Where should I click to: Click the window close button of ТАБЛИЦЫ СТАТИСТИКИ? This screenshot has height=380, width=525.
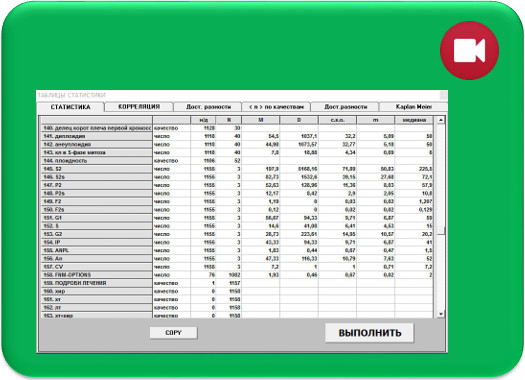(443, 95)
